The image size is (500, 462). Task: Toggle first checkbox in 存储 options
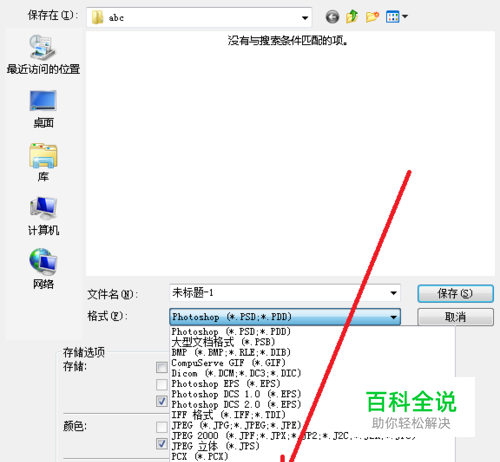pyautogui.click(x=162, y=367)
